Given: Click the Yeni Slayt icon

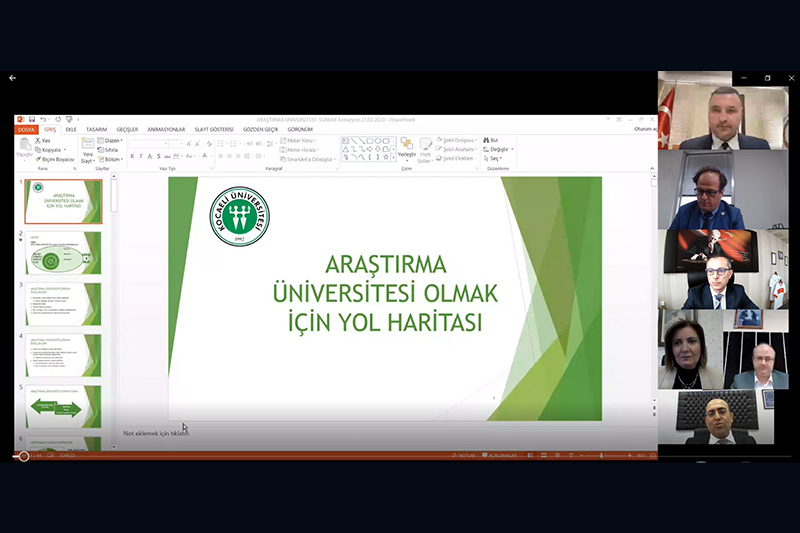Looking at the screenshot, I should click(88, 146).
